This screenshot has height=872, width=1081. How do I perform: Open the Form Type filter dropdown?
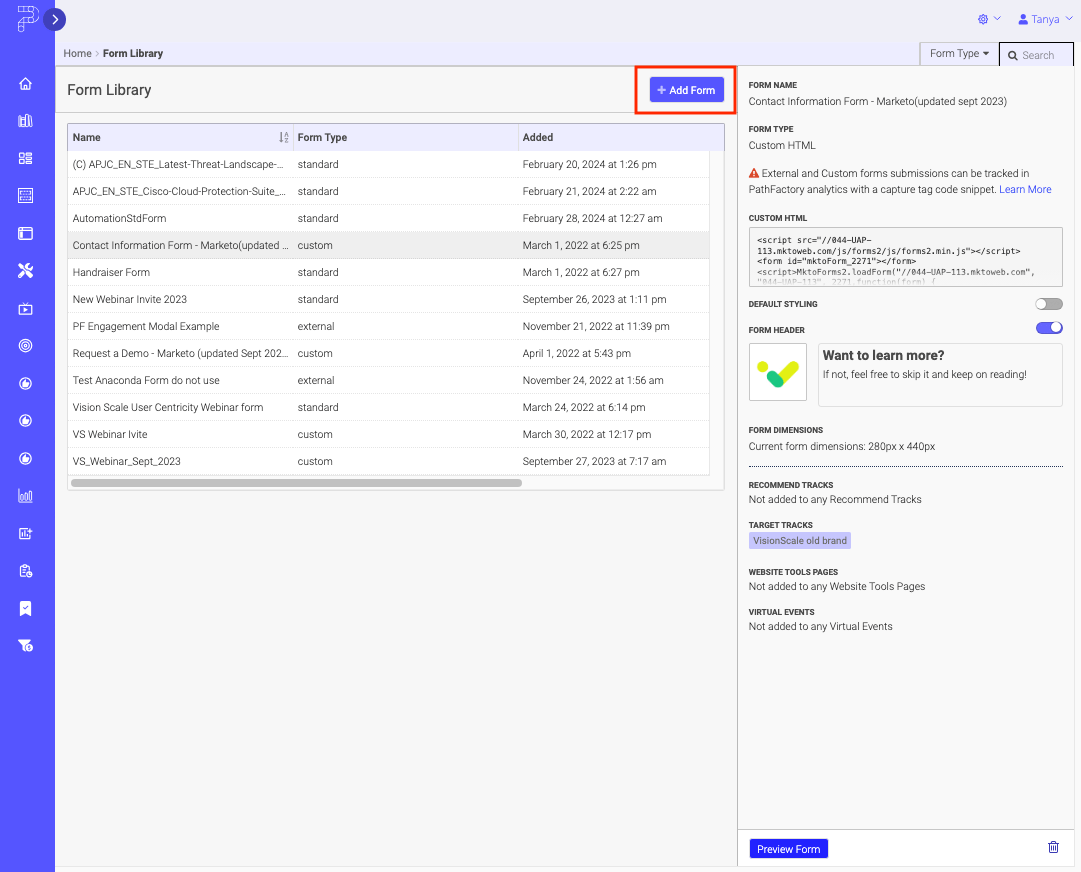(x=959, y=54)
